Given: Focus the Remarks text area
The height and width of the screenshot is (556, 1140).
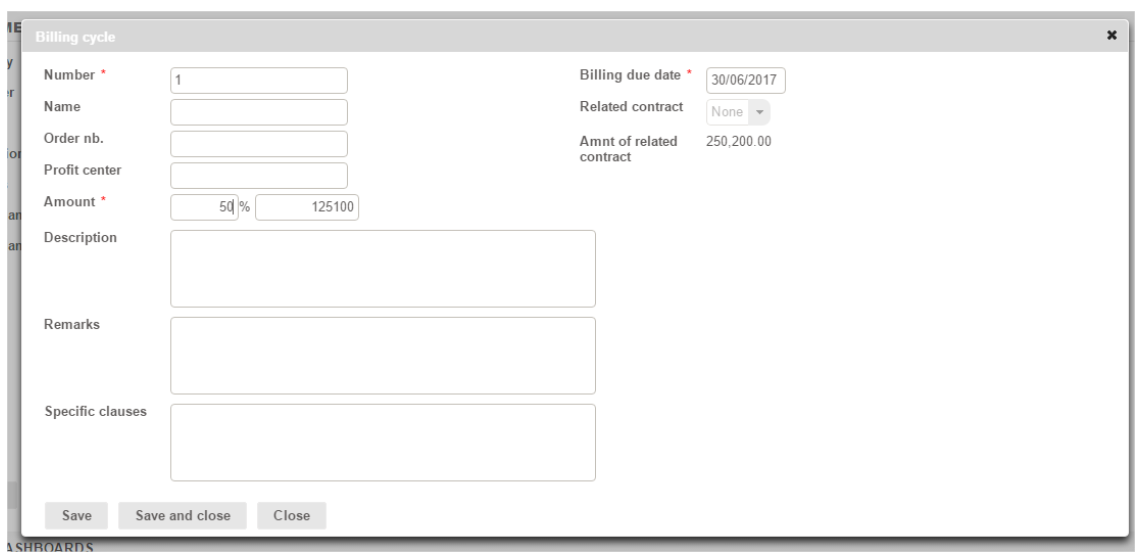Looking at the screenshot, I should [x=383, y=355].
